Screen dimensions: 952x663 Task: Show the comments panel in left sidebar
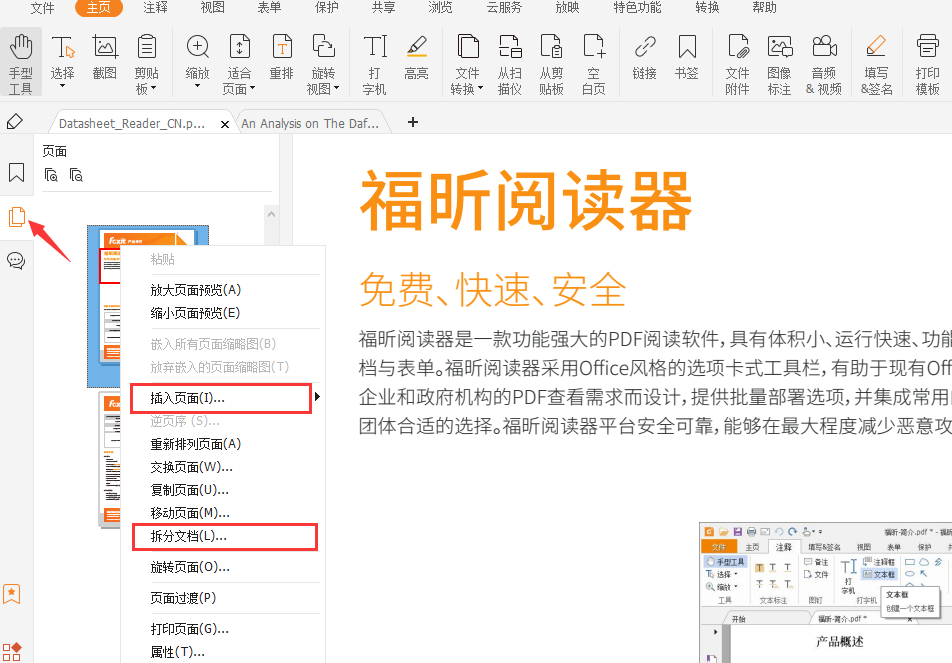click(16, 261)
